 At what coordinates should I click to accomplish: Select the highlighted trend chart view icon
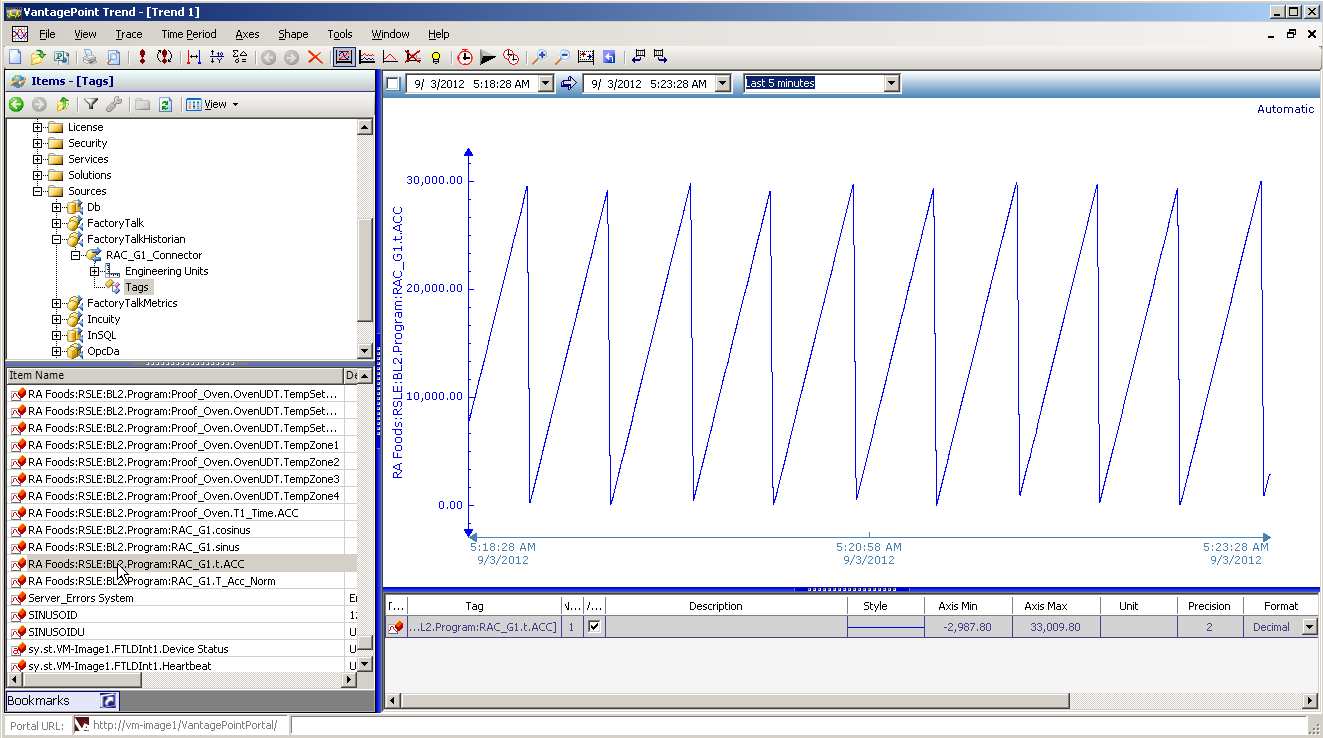click(x=344, y=57)
